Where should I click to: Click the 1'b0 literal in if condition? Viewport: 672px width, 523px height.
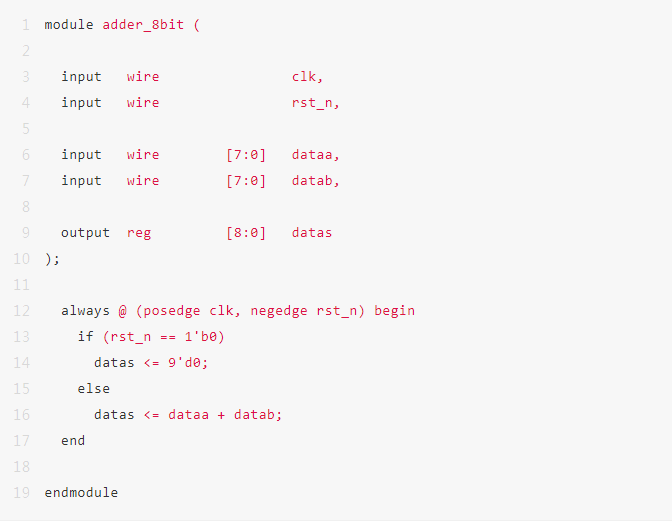(201, 337)
